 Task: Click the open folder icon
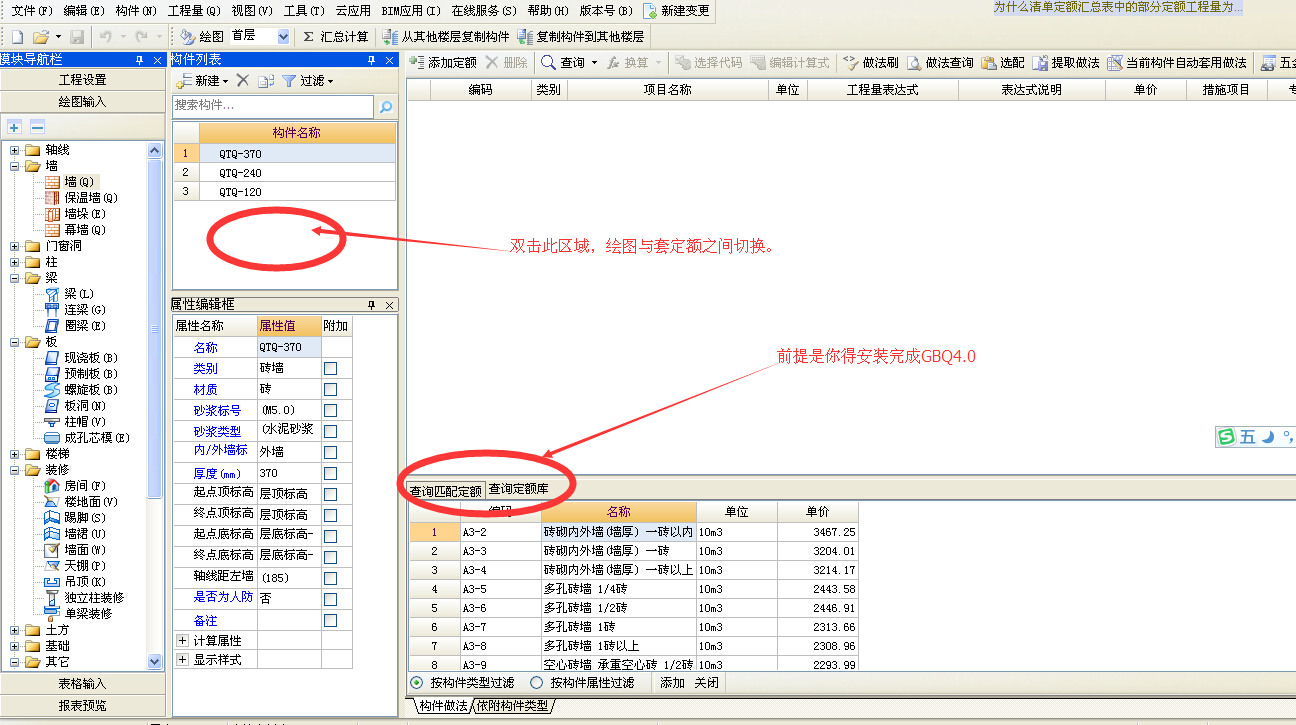(x=41, y=36)
